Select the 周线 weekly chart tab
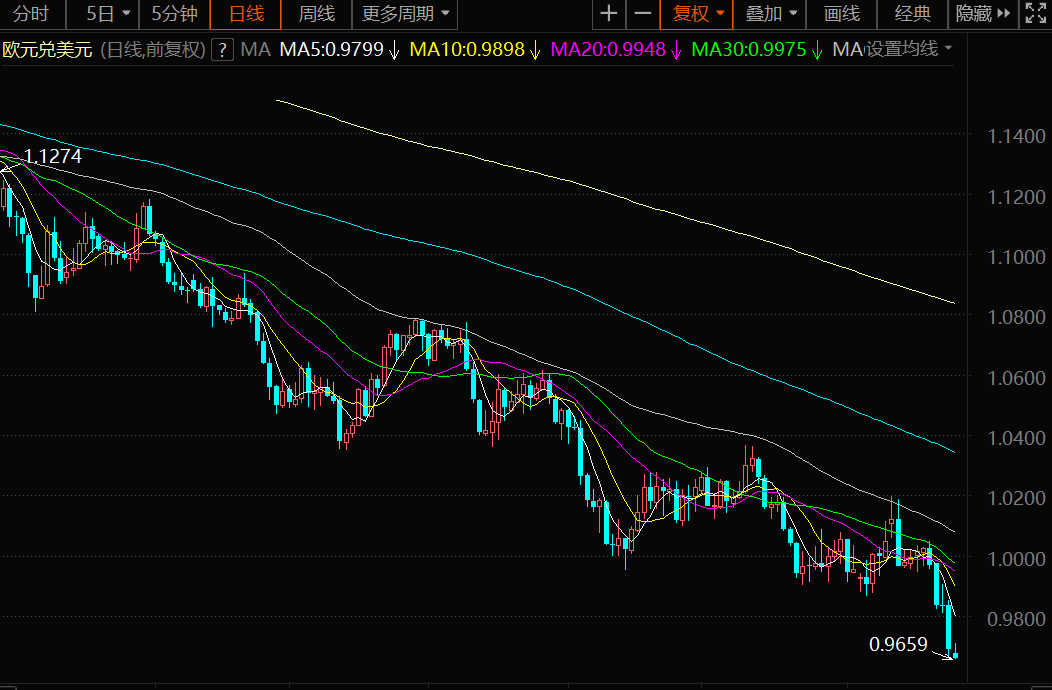 (317, 14)
